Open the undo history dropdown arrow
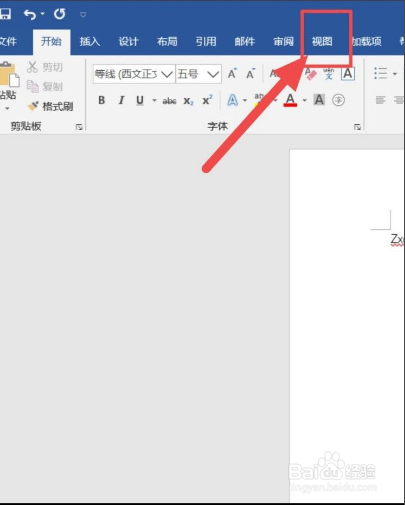405x505 pixels. [x=42, y=14]
